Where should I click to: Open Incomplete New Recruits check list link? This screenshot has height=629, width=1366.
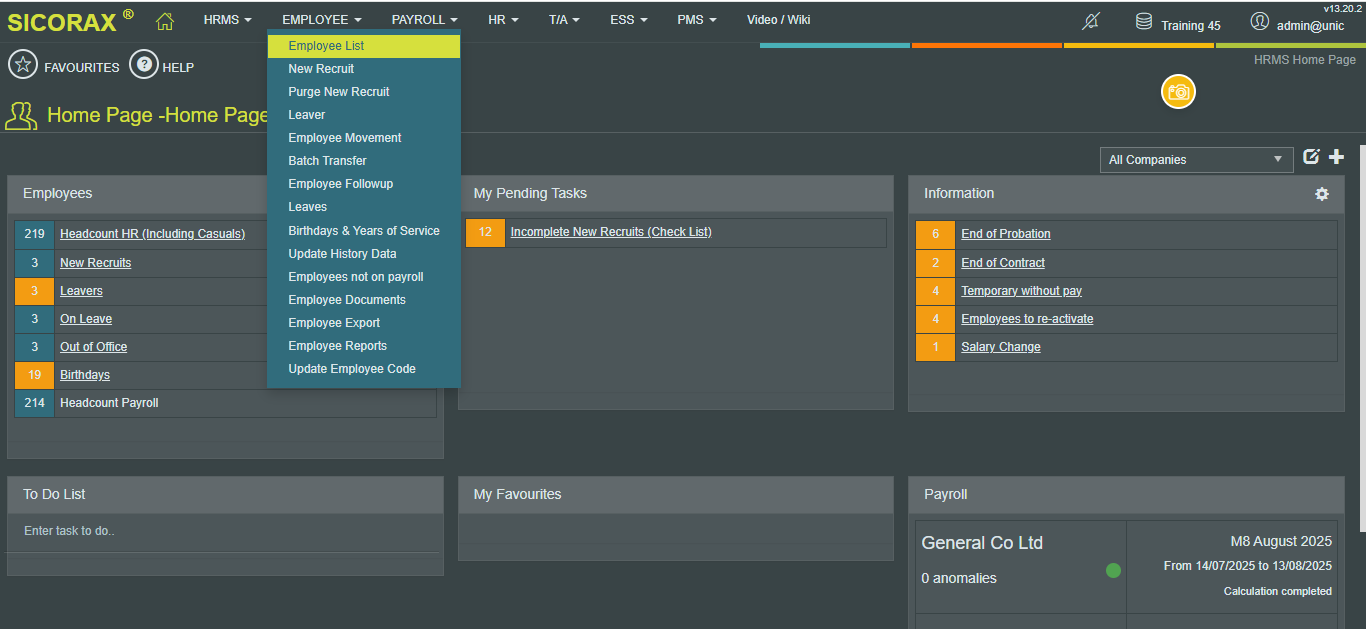tap(610, 232)
